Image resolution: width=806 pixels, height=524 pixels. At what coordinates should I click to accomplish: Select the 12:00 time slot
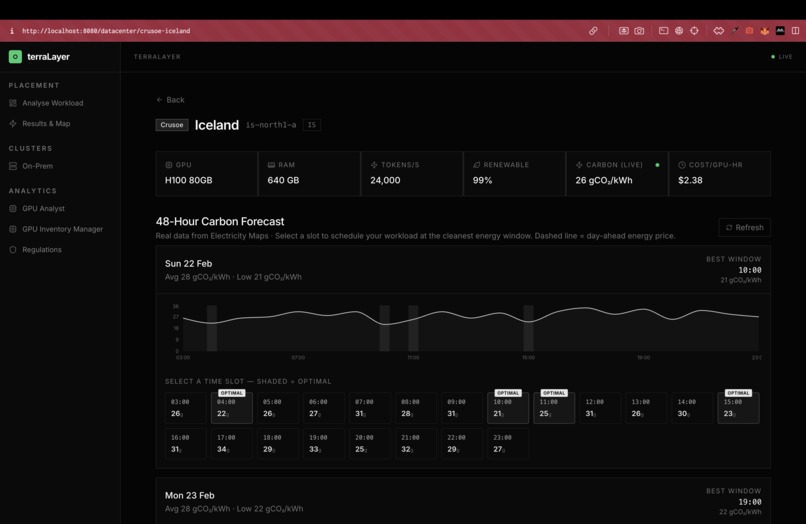click(x=600, y=408)
